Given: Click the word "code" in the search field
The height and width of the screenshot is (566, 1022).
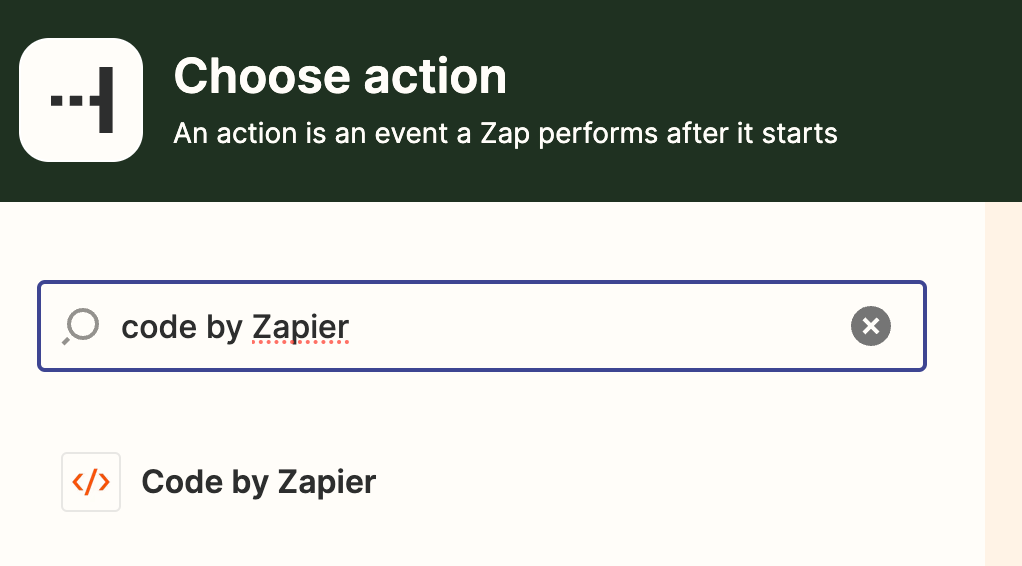Looking at the screenshot, I should coord(157,327).
